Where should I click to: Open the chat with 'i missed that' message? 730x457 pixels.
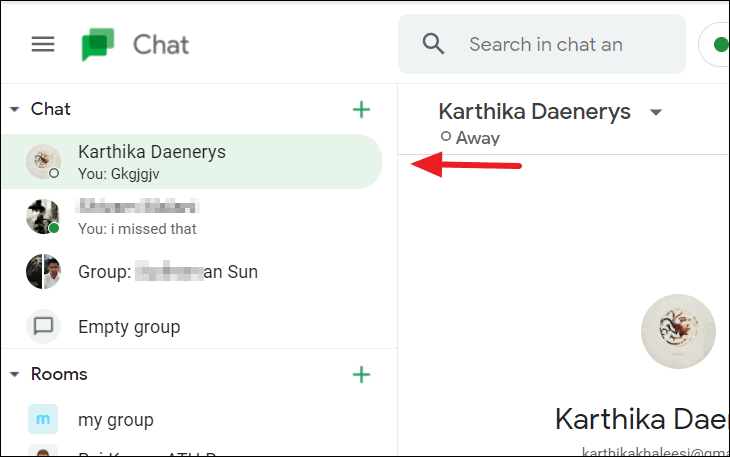(192, 217)
